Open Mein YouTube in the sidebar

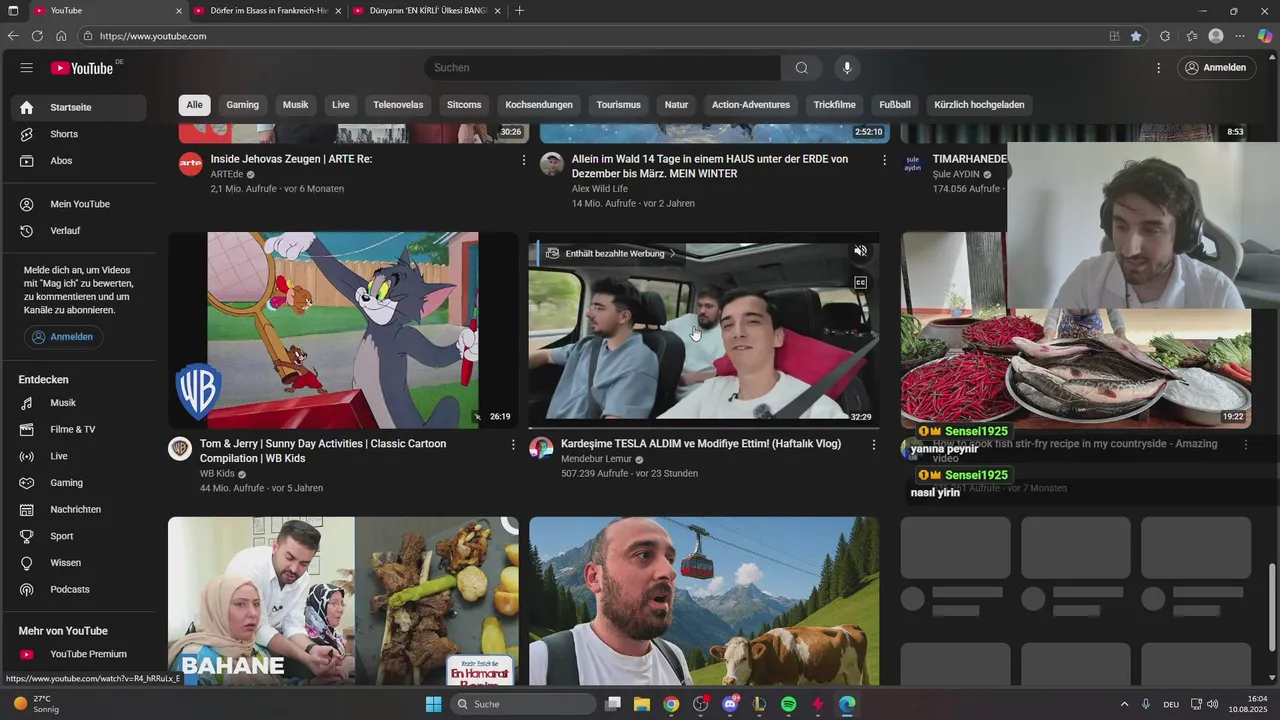click(80, 204)
